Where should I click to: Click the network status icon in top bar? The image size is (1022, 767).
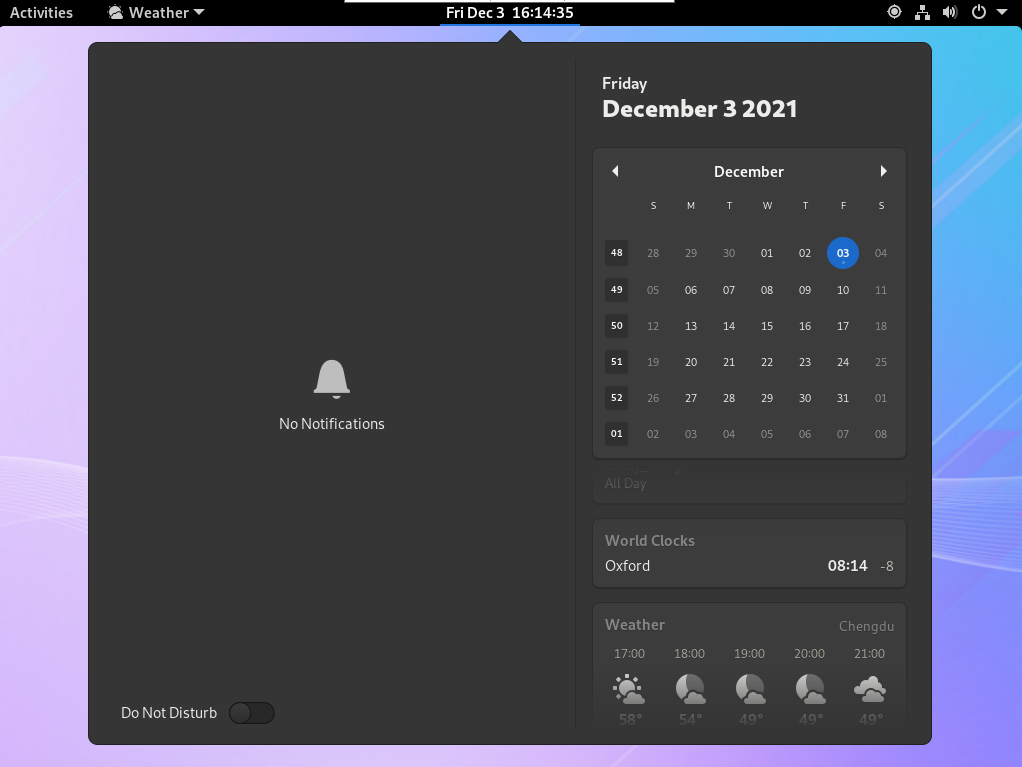[923, 13]
